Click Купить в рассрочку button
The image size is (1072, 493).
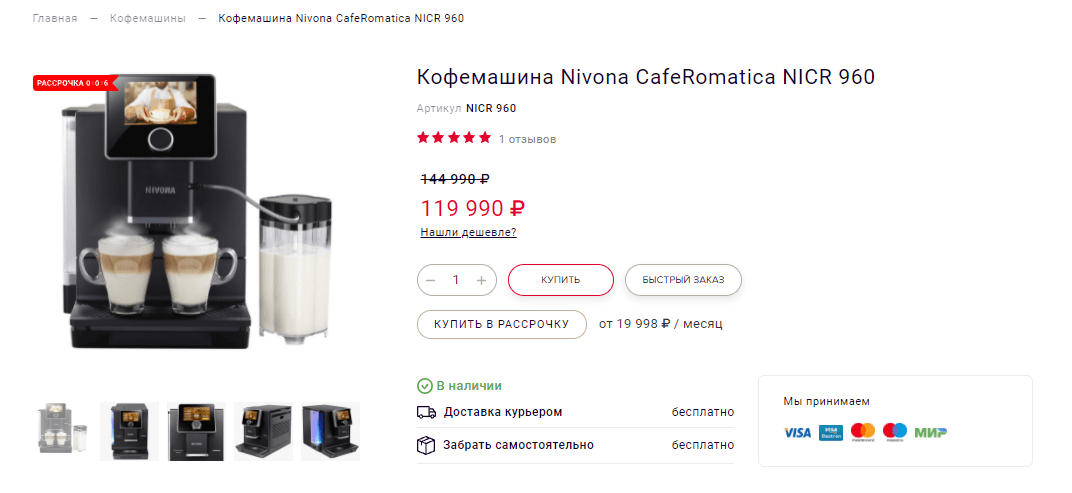coord(501,324)
